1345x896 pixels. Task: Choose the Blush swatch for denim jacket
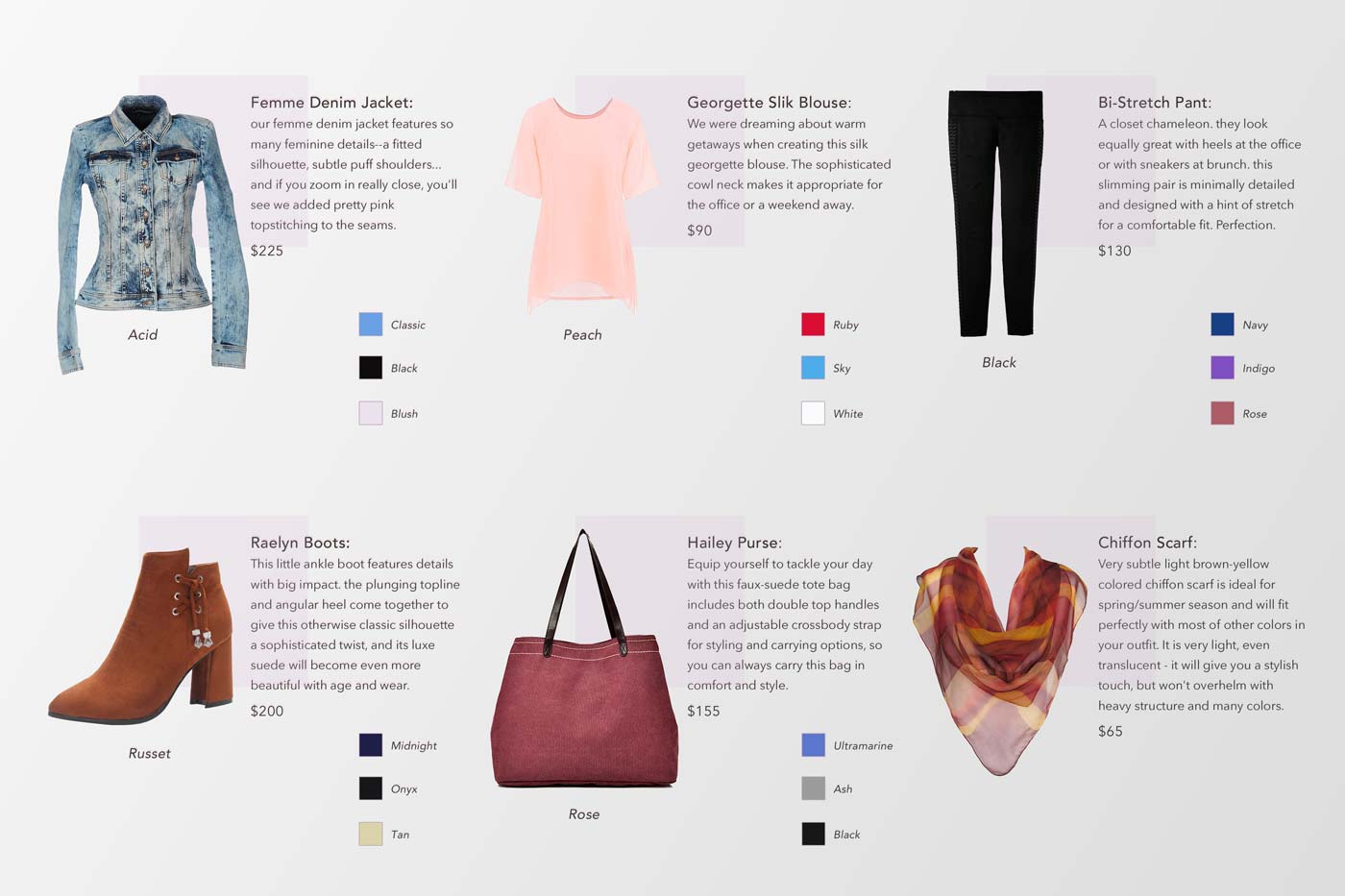point(370,413)
